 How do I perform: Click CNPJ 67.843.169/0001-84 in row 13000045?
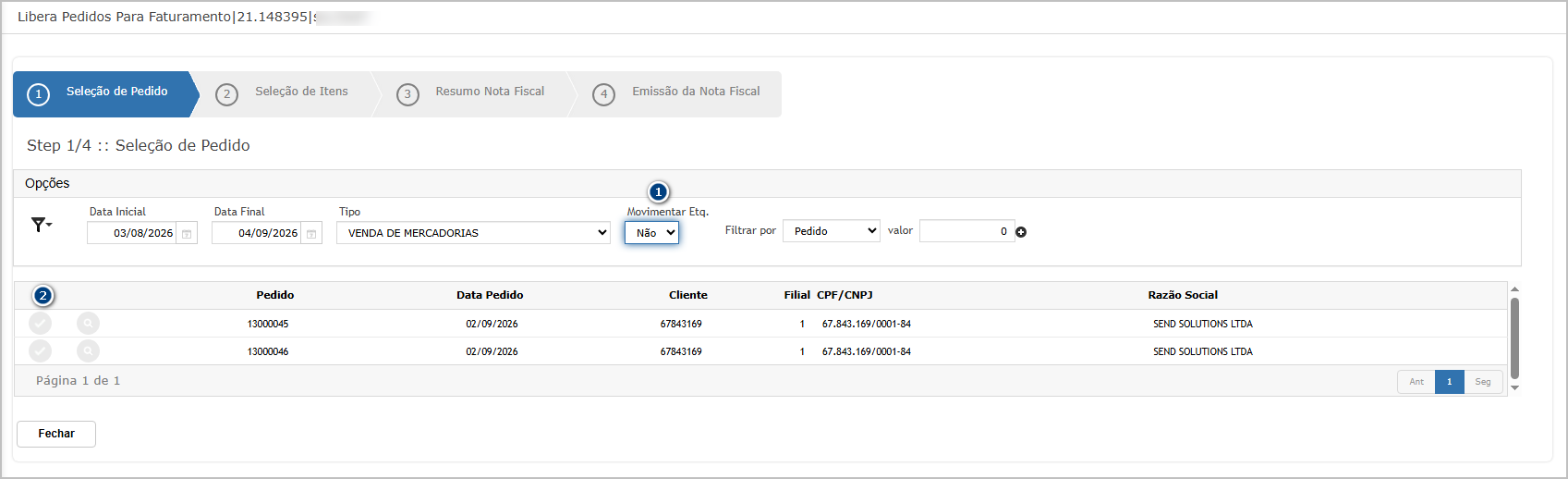pos(867,324)
